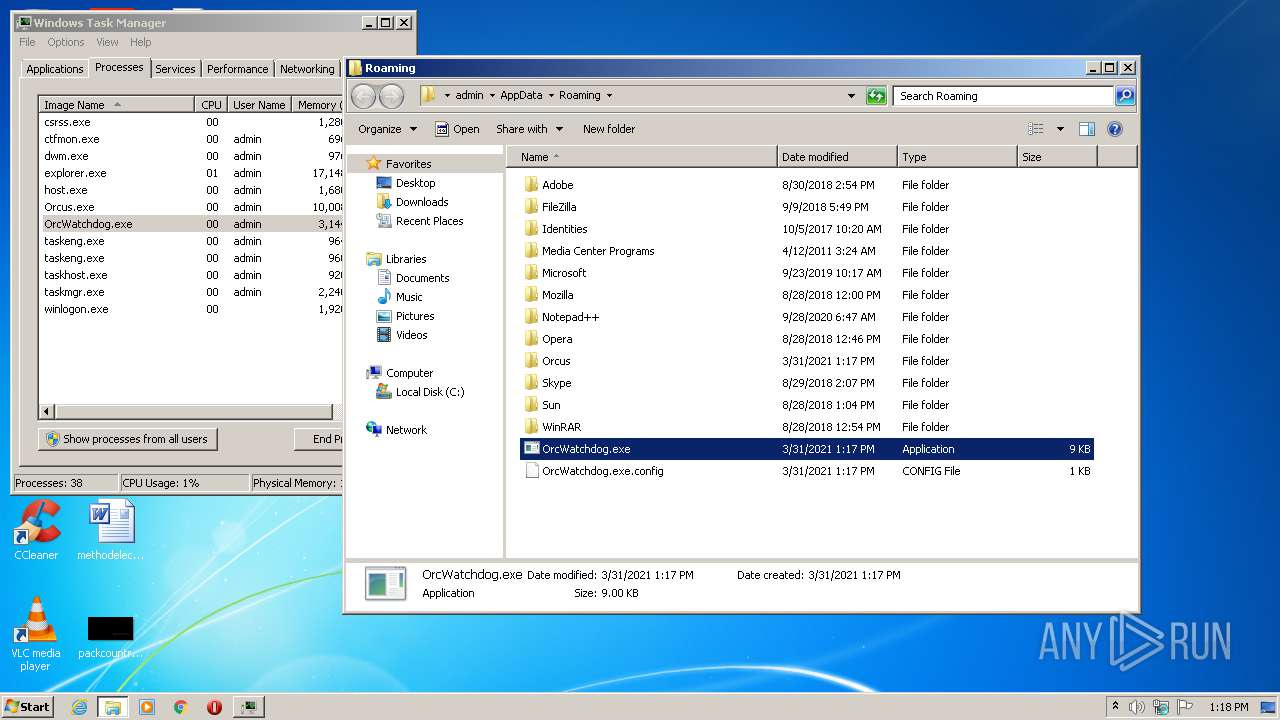Click Show processes from all users button
1280x720 pixels.
128,439
